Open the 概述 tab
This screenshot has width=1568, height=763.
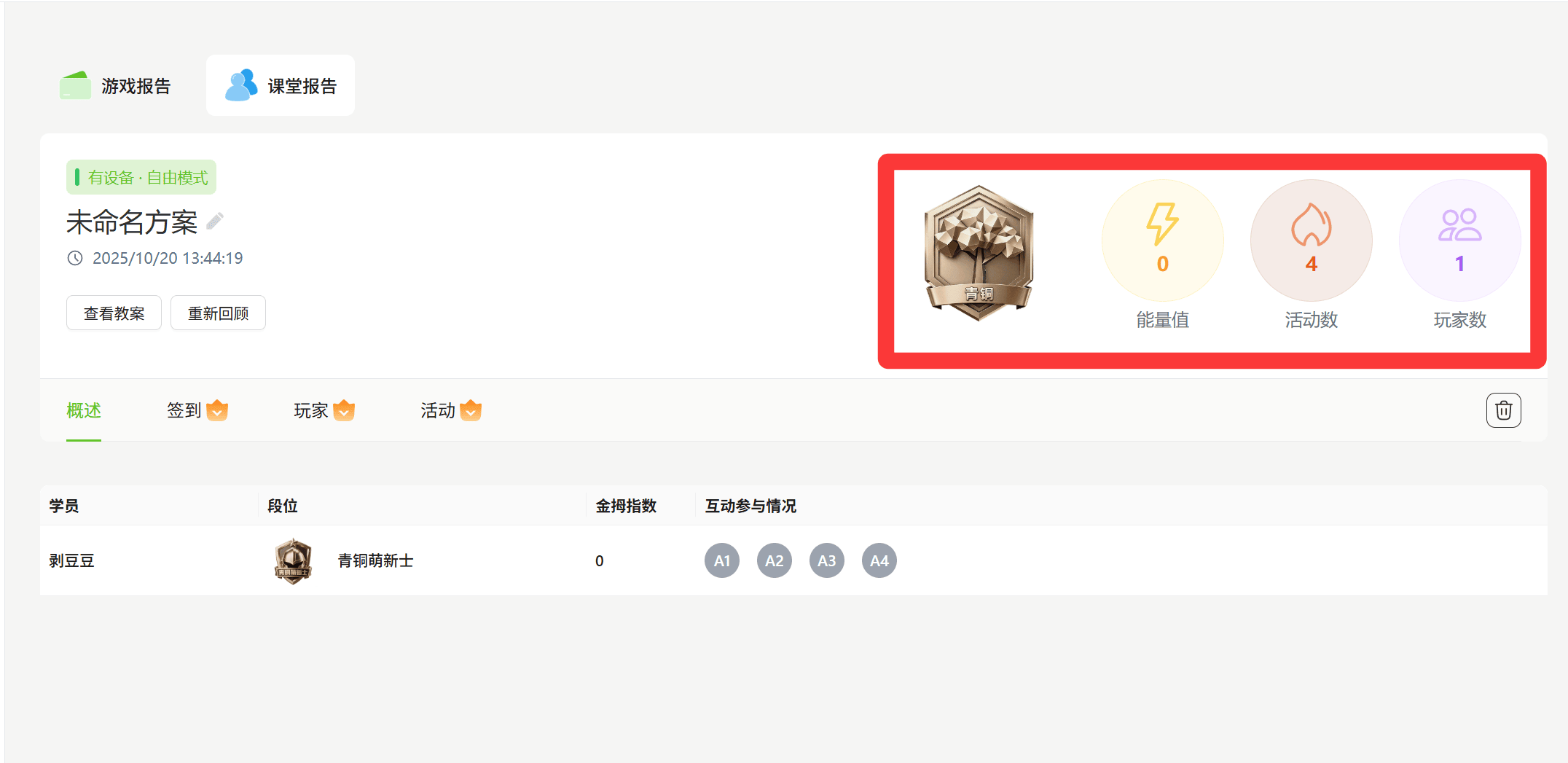[84, 410]
